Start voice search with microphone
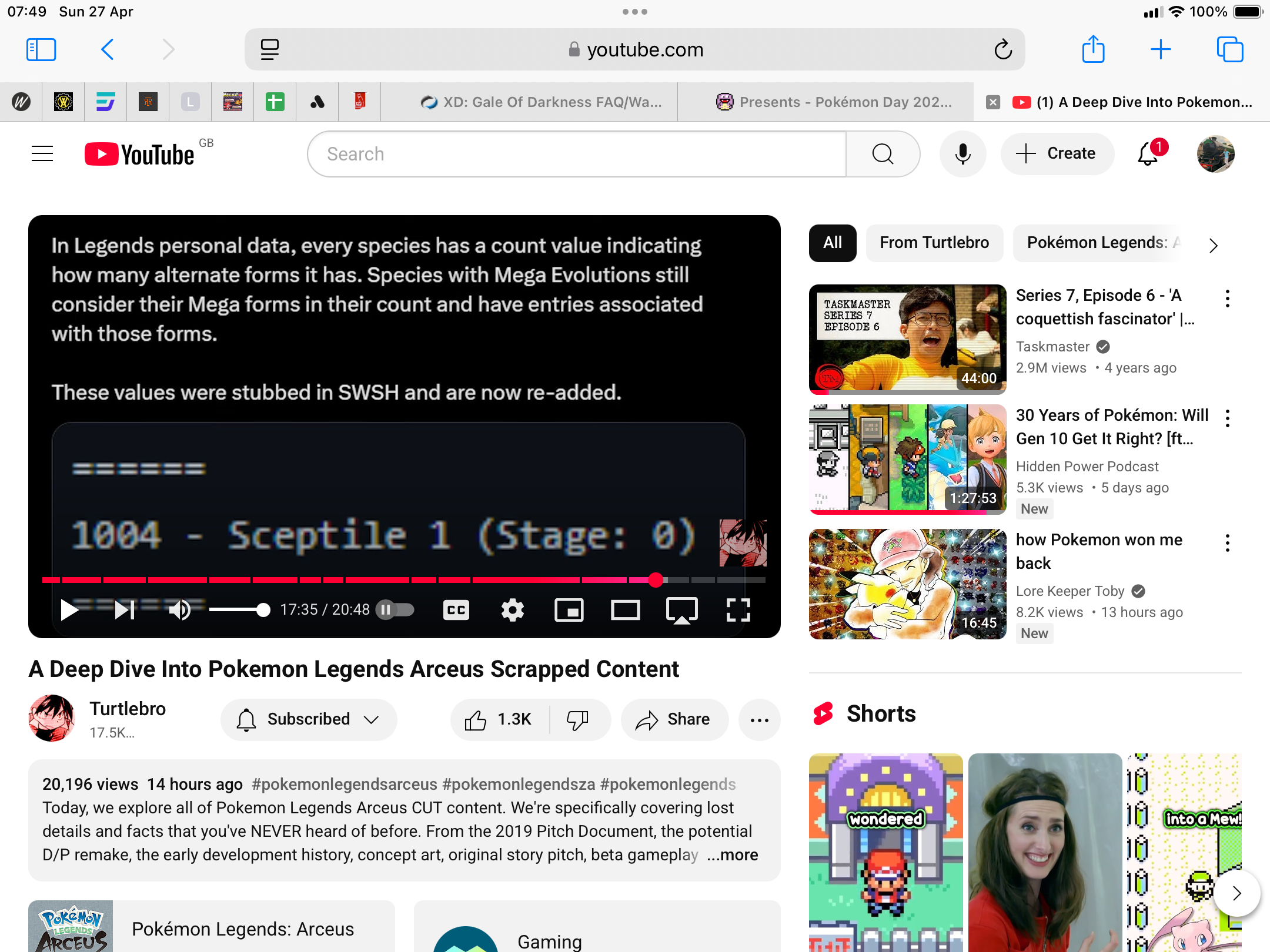The height and width of the screenshot is (952, 1270). click(x=963, y=154)
